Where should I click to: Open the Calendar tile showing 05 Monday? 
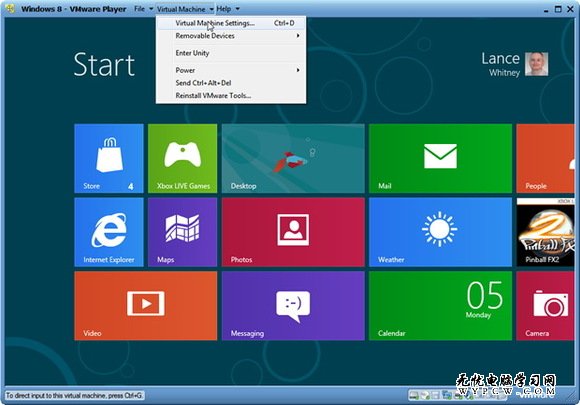click(440, 306)
